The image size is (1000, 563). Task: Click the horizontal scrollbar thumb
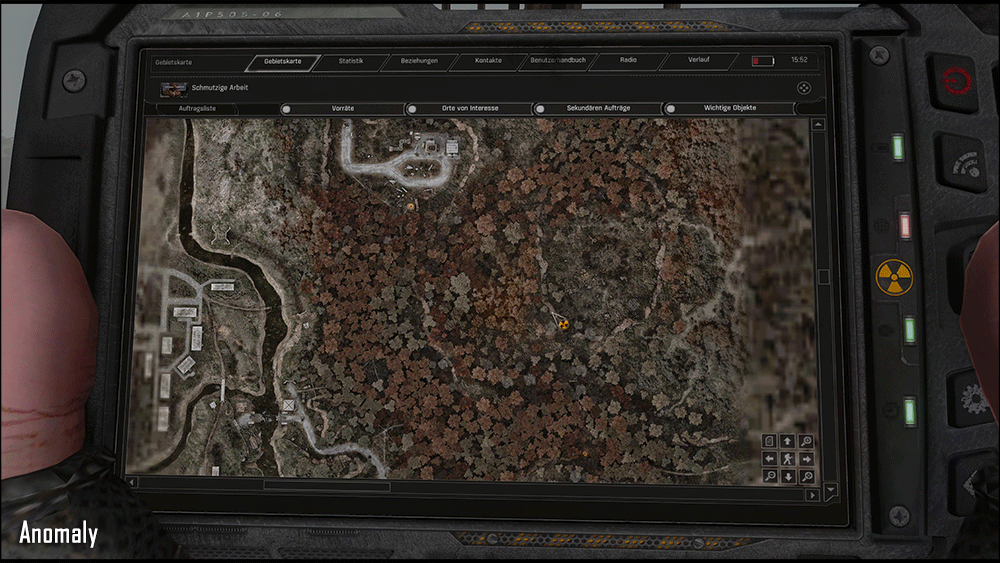327,486
